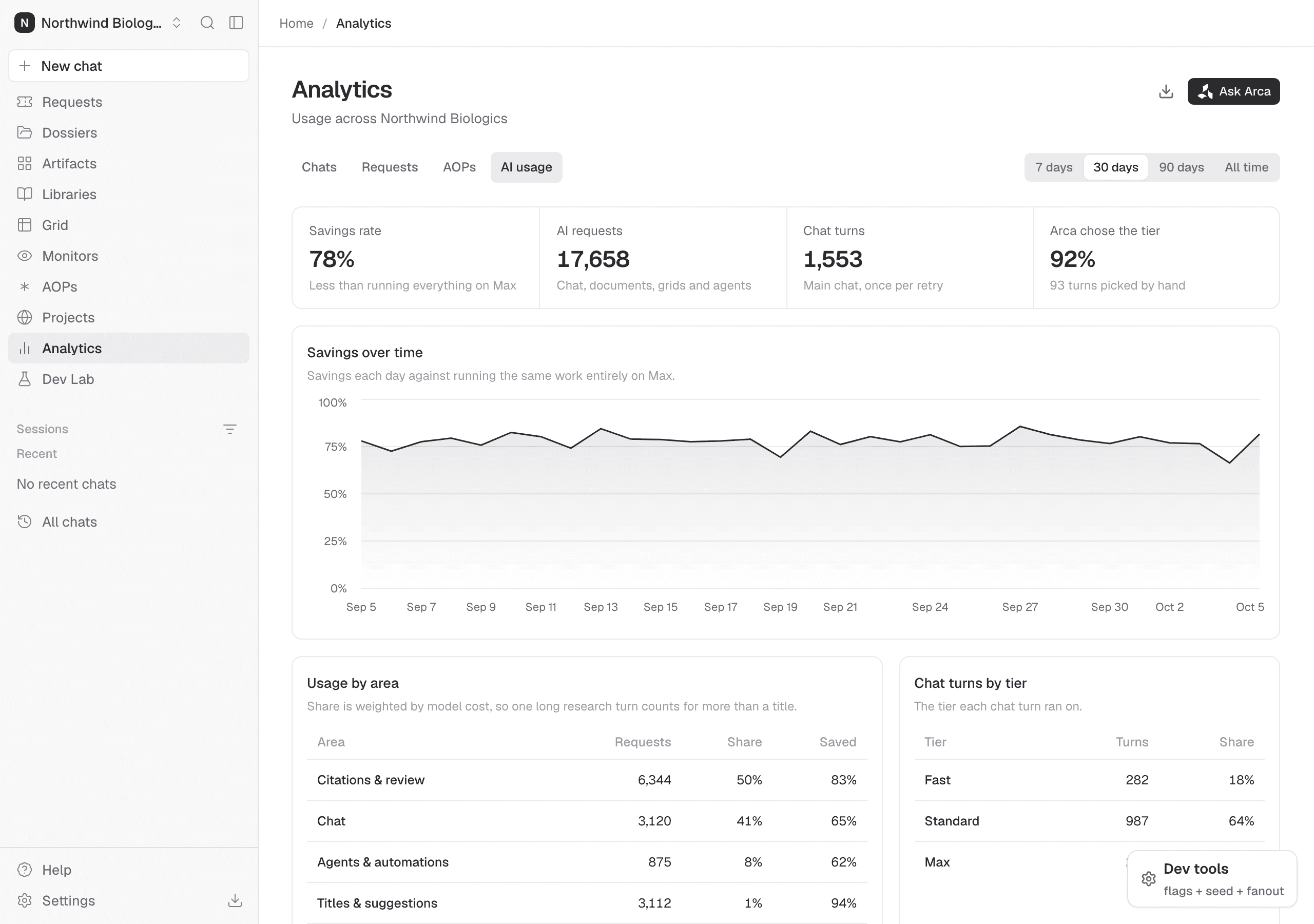Viewport: 1314px width, 924px height.
Task: Click the Libraries book icon
Action: [x=25, y=194]
